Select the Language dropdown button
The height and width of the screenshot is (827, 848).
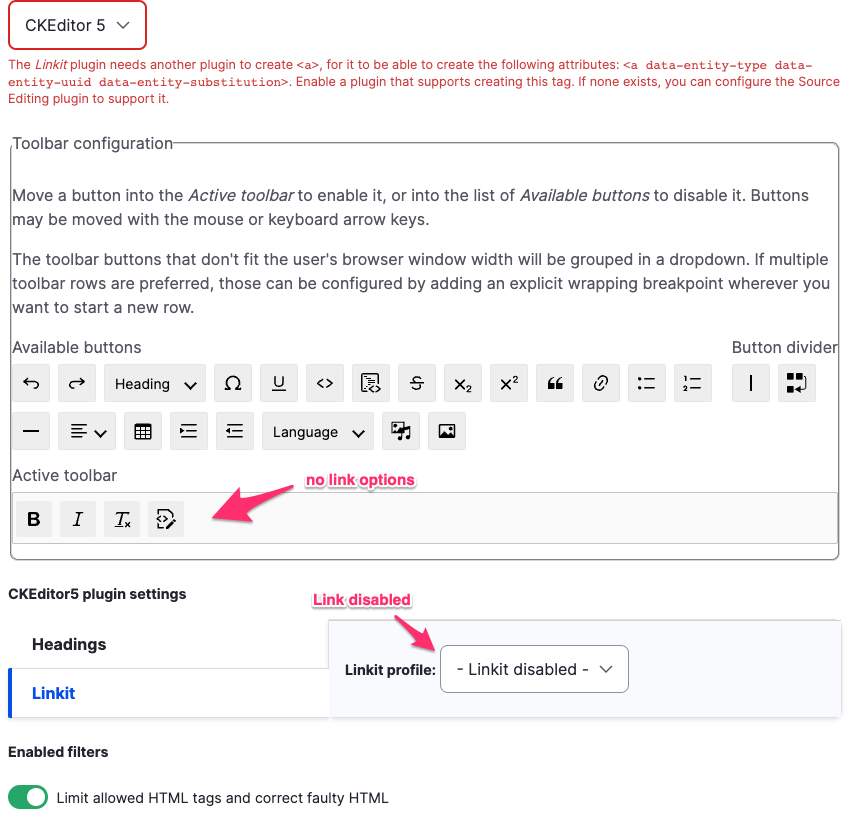318,431
